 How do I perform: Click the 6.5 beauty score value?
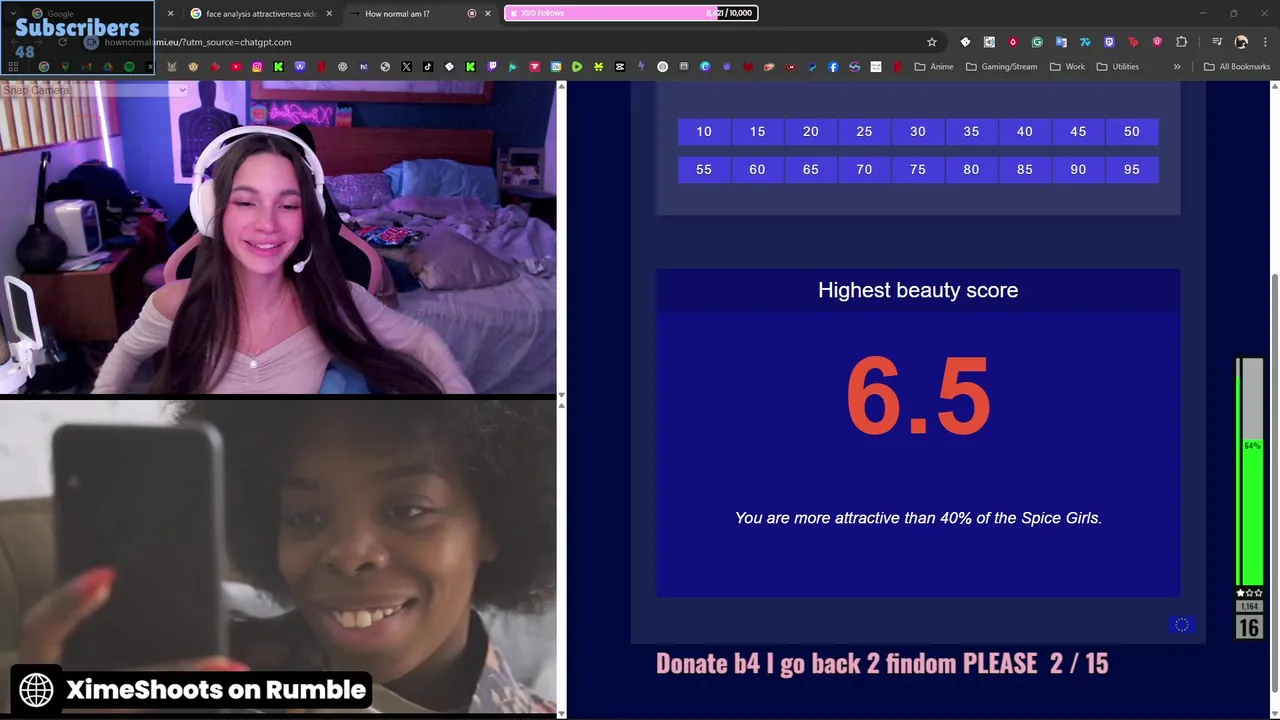(918, 397)
